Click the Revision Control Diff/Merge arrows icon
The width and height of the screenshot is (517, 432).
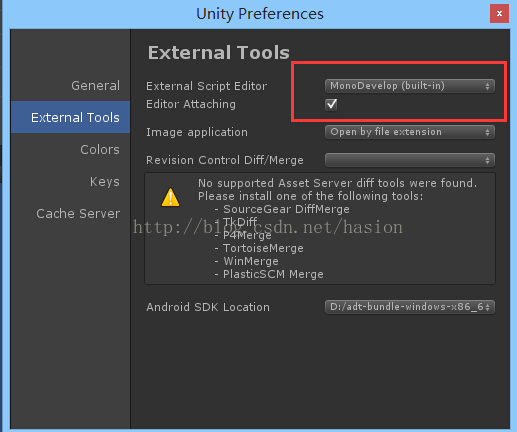coord(487,160)
